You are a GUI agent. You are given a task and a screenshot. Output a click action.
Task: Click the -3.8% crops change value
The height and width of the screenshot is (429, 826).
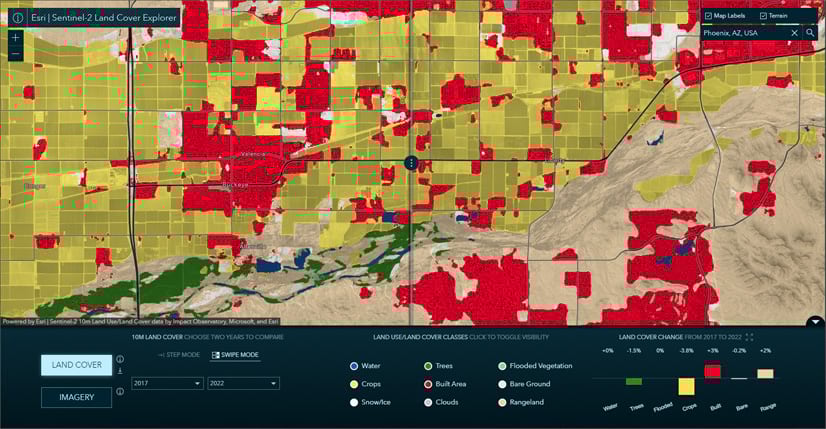coord(686,350)
